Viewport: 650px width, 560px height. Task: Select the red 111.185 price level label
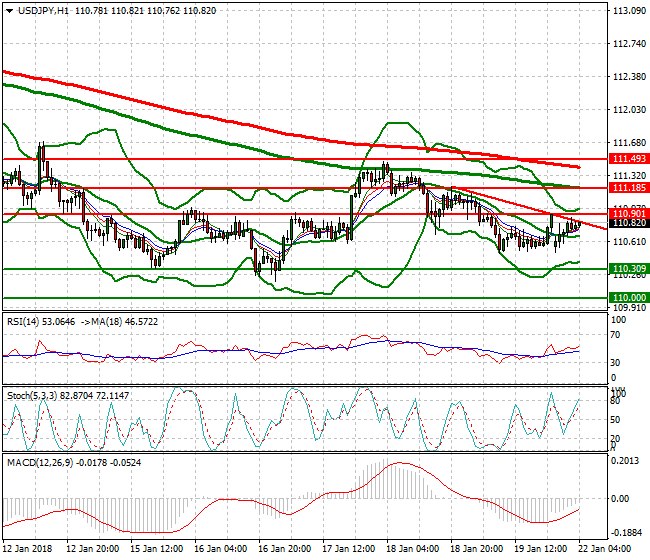(629, 188)
